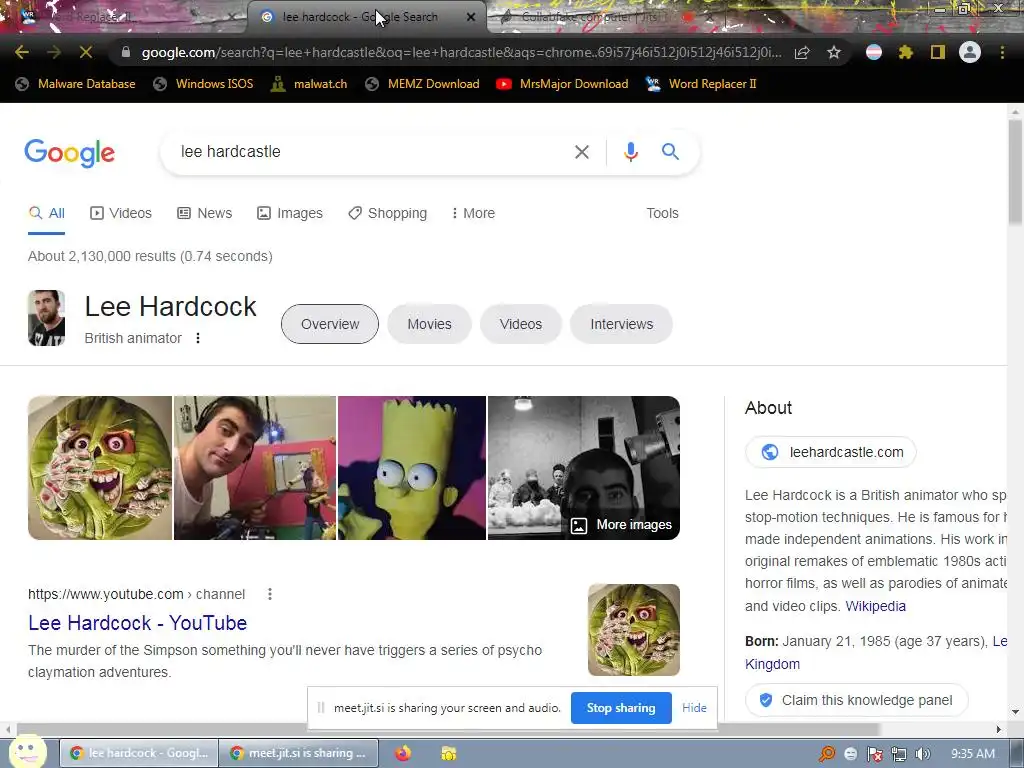Stop page loading with the X icon
The height and width of the screenshot is (768, 1024).
click(86, 52)
